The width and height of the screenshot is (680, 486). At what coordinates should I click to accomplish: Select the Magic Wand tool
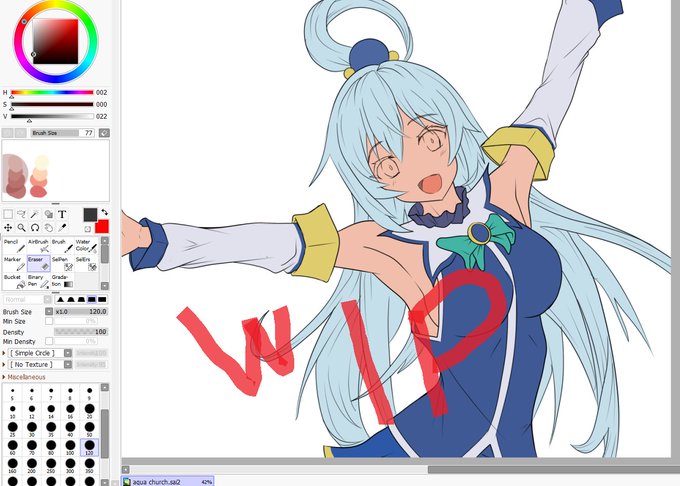35,214
